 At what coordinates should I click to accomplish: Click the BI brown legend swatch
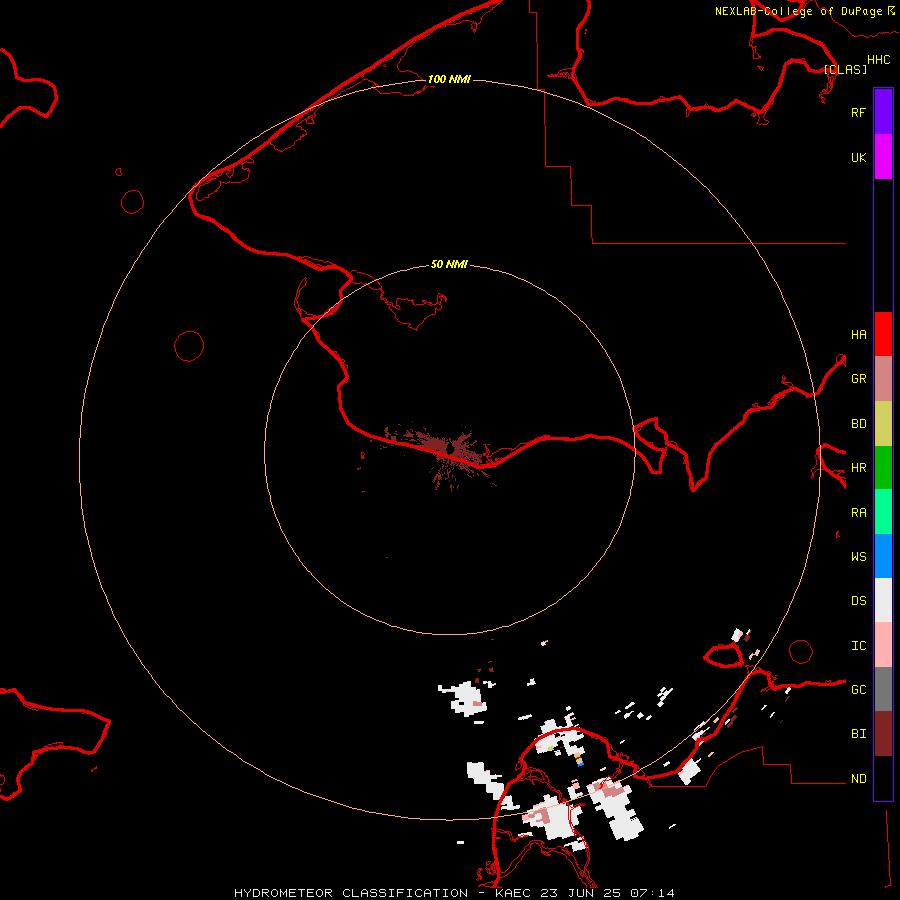coord(883,734)
